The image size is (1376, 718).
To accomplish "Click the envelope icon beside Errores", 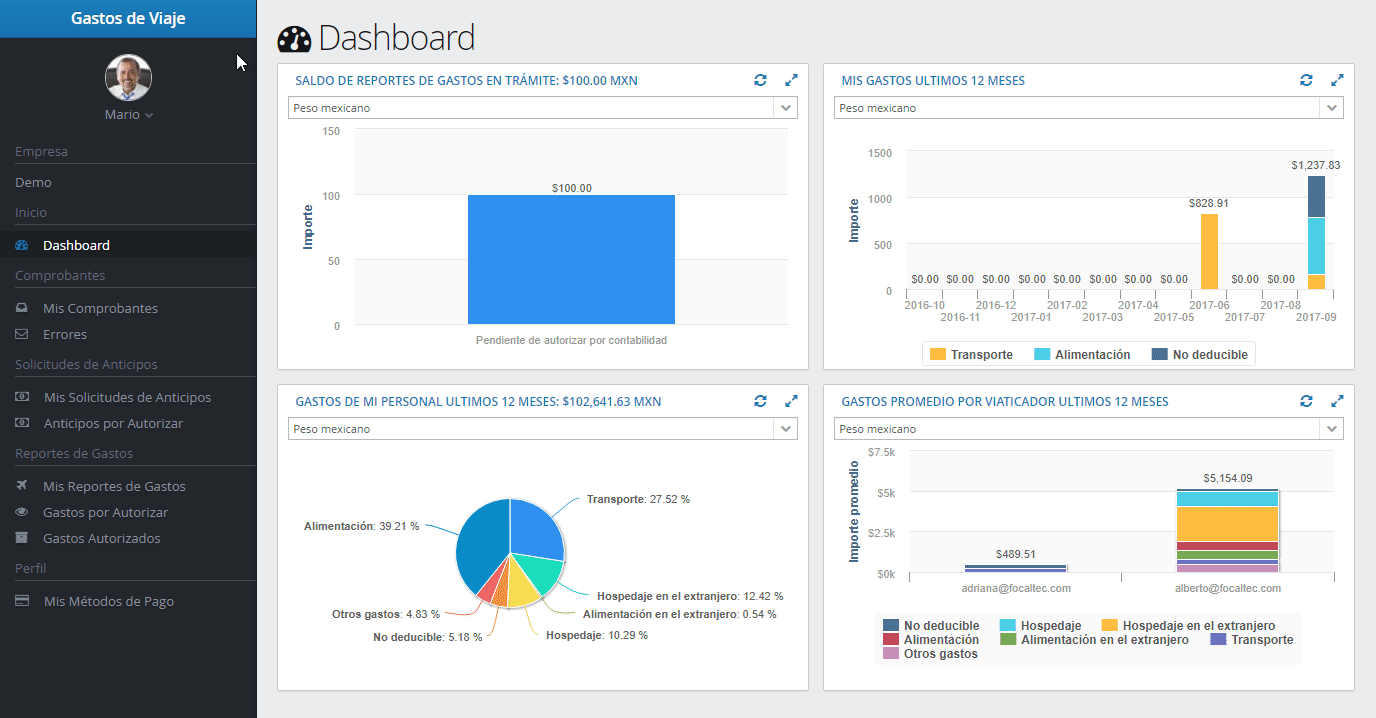I will click(x=22, y=334).
